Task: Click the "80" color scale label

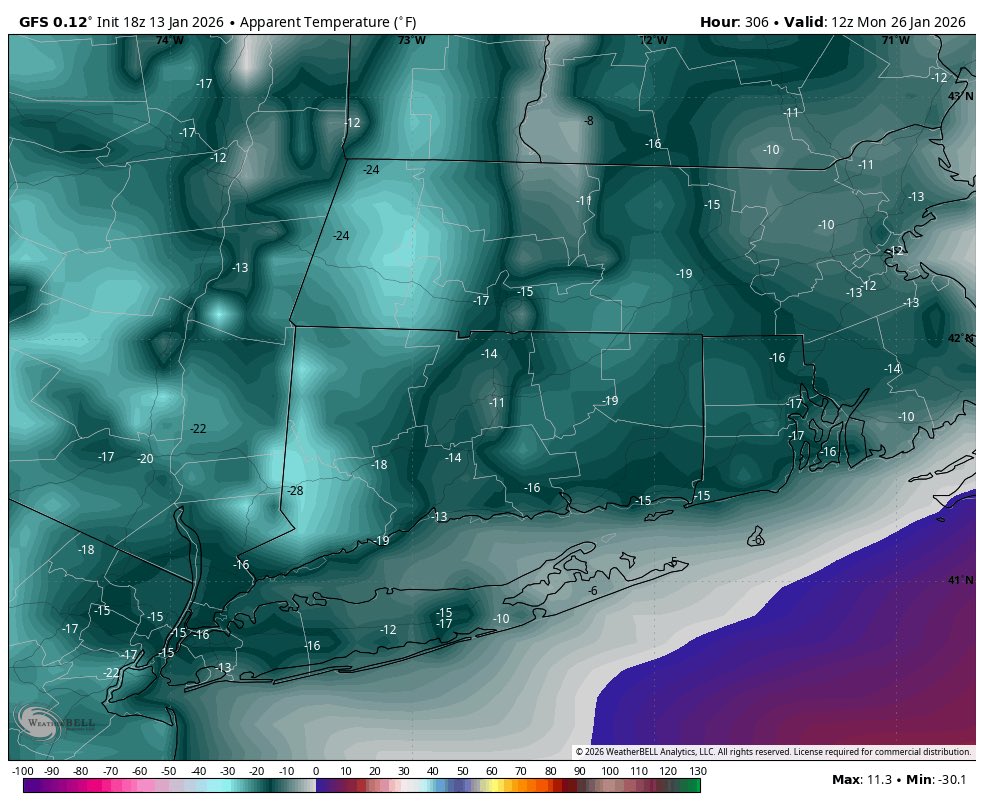Action: click(550, 771)
